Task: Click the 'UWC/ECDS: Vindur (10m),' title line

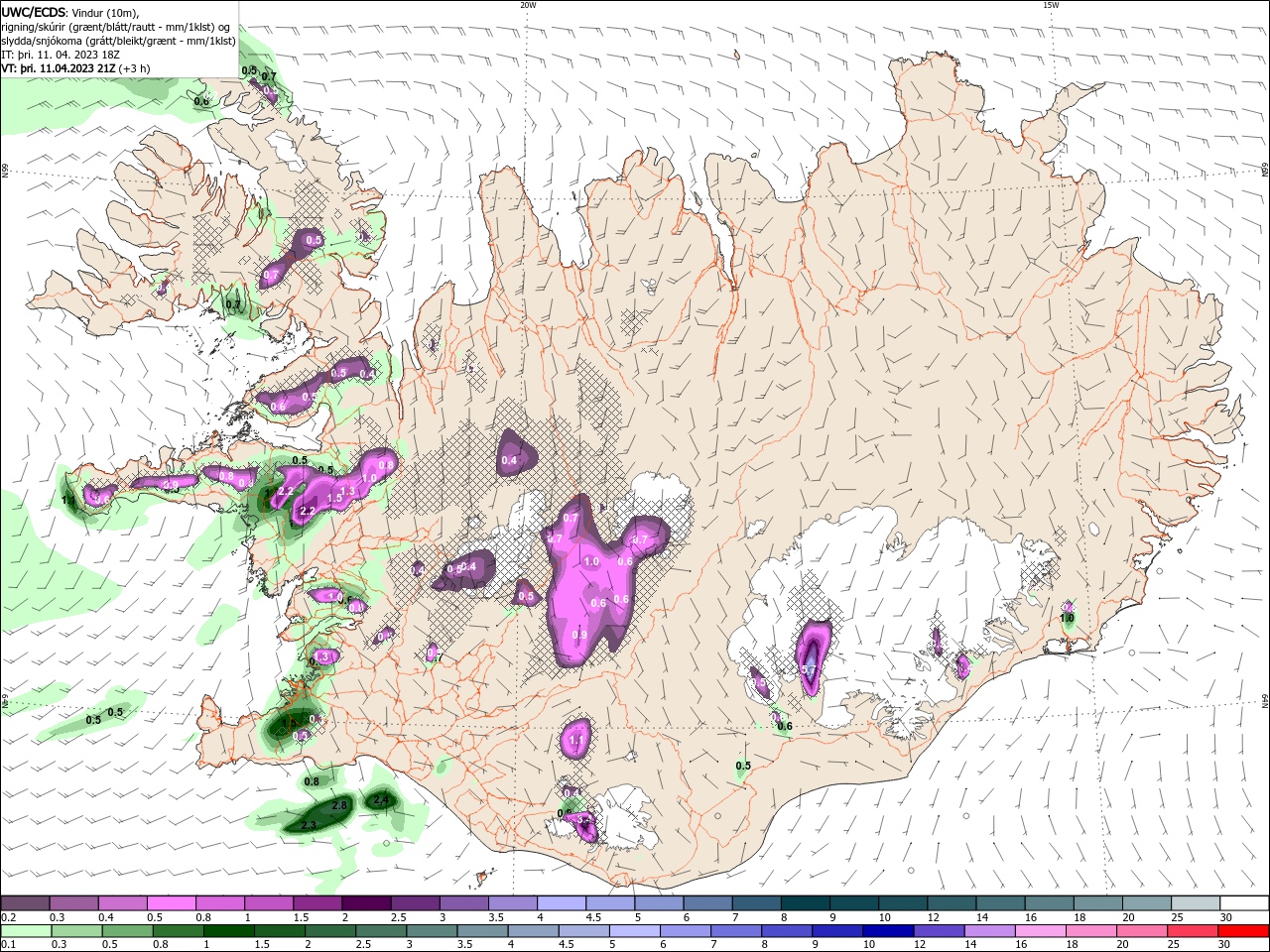Action: pyautogui.click(x=70, y=12)
